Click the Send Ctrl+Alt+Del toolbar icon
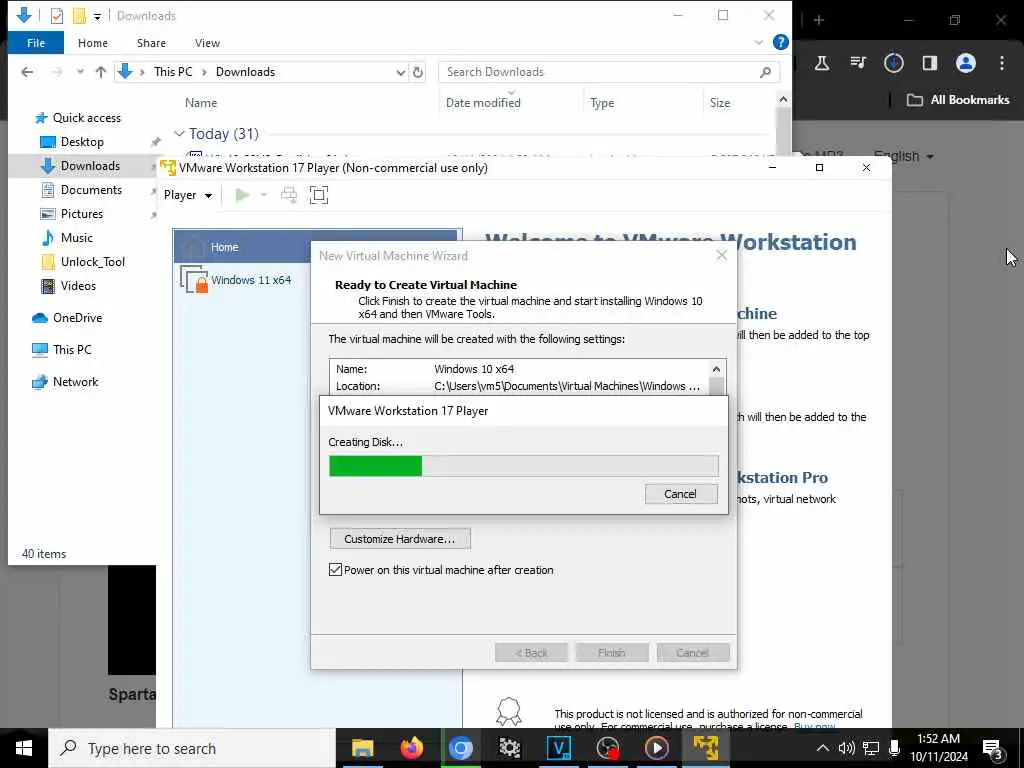Viewport: 1024px width, 768px height. click(x=289, y=195)
